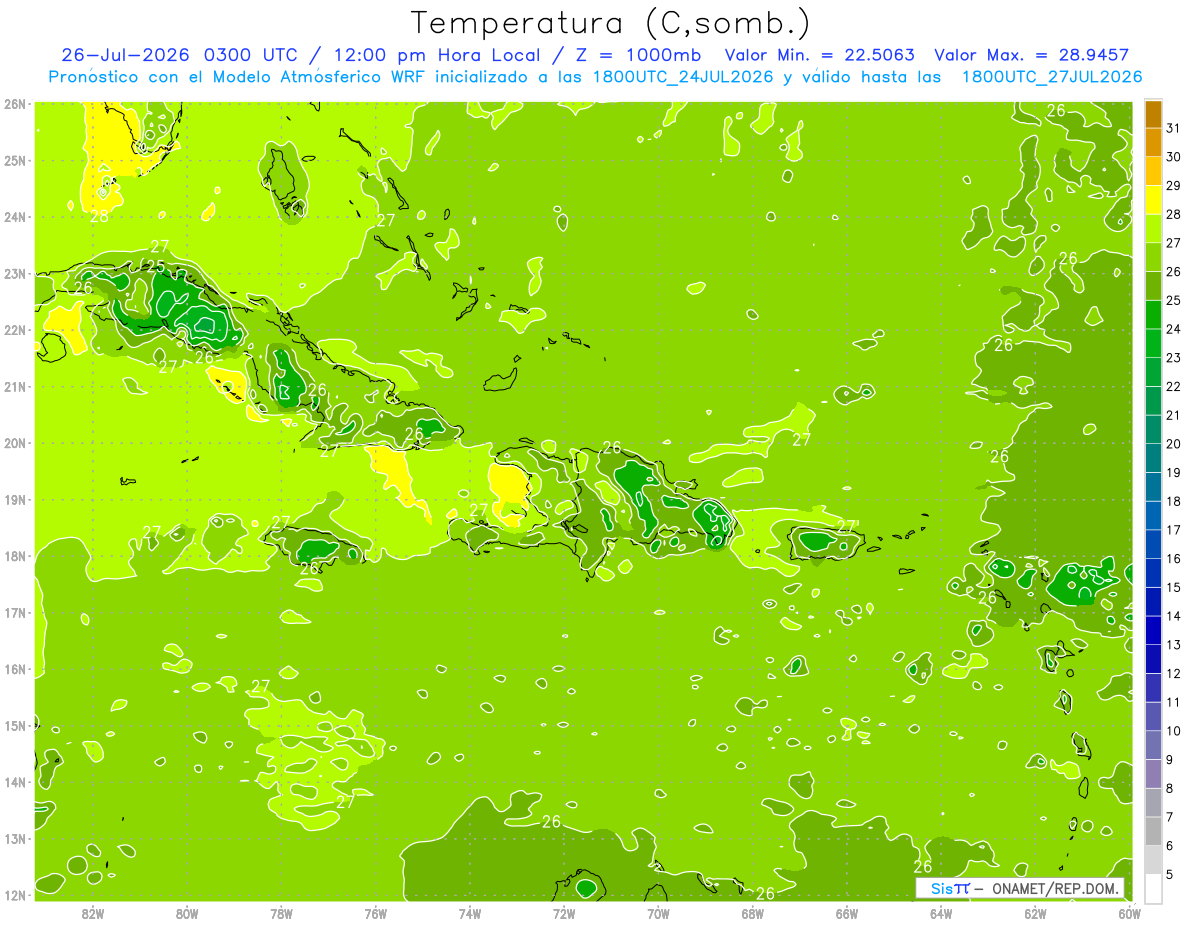Click the 23N latitude axis label
The height and width of the screenshot is (927, 1200).
[x=15, y=273]
